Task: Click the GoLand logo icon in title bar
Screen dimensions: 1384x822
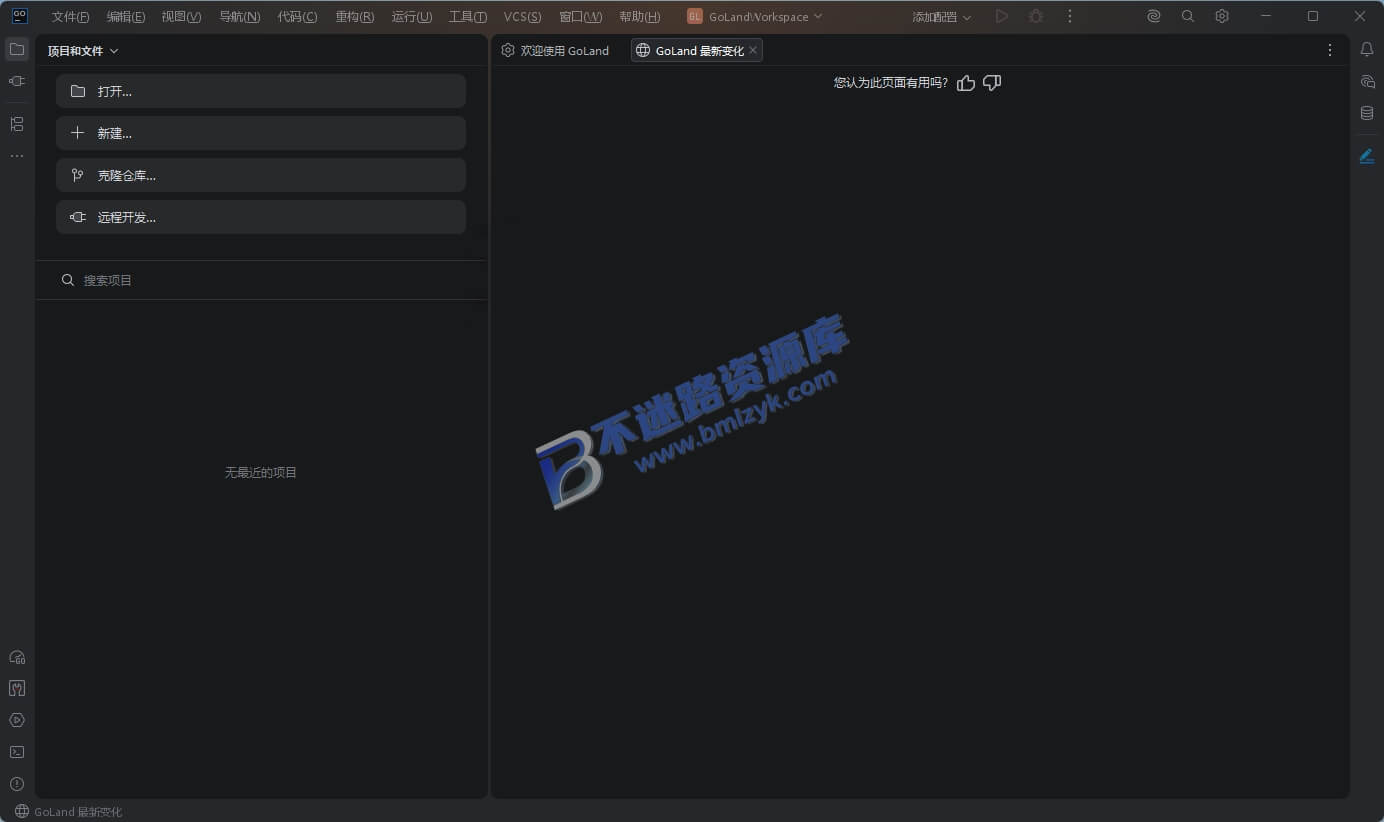Action: [19, 16]
